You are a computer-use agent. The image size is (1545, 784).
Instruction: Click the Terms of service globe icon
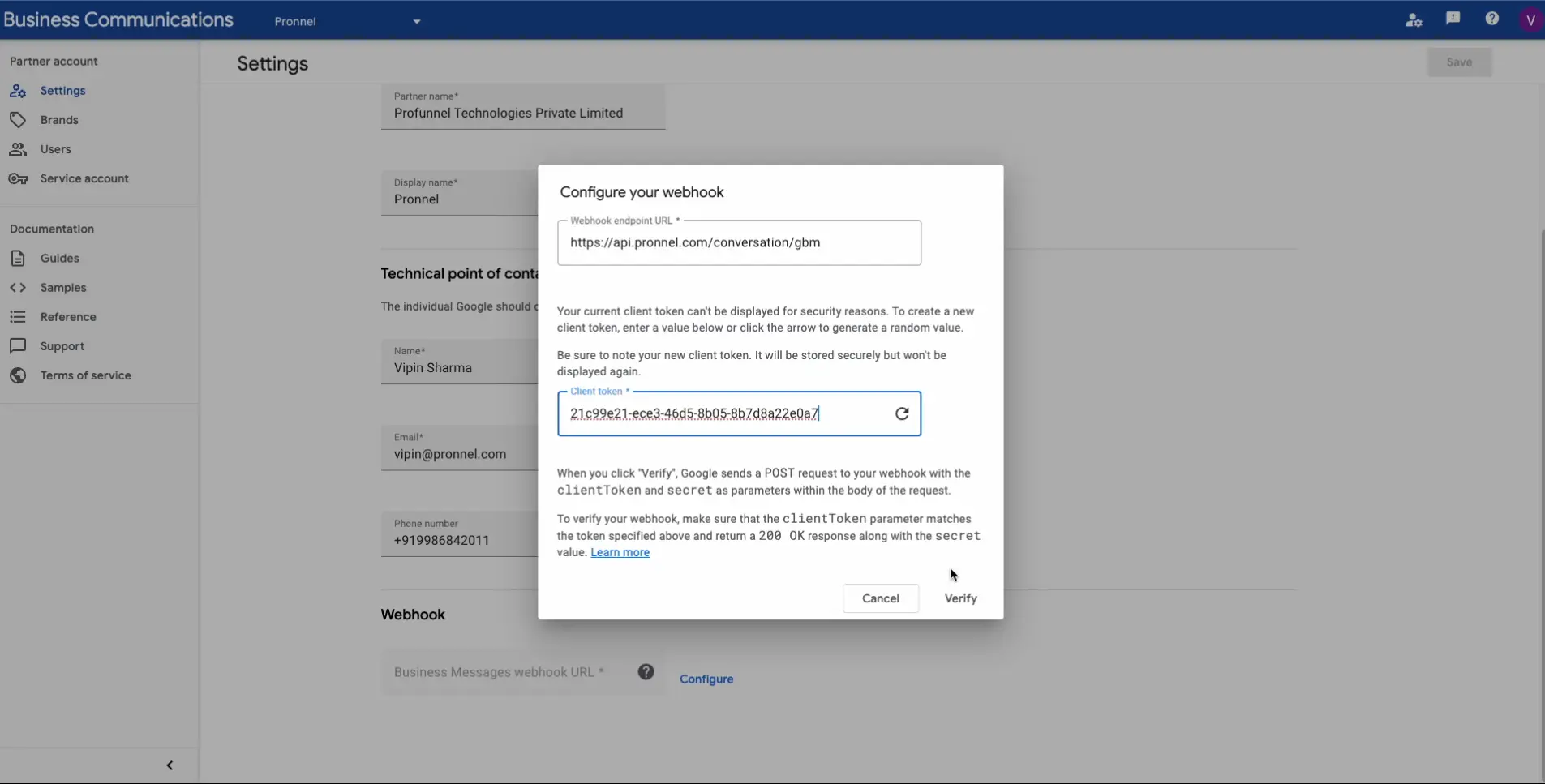point(18,375)
